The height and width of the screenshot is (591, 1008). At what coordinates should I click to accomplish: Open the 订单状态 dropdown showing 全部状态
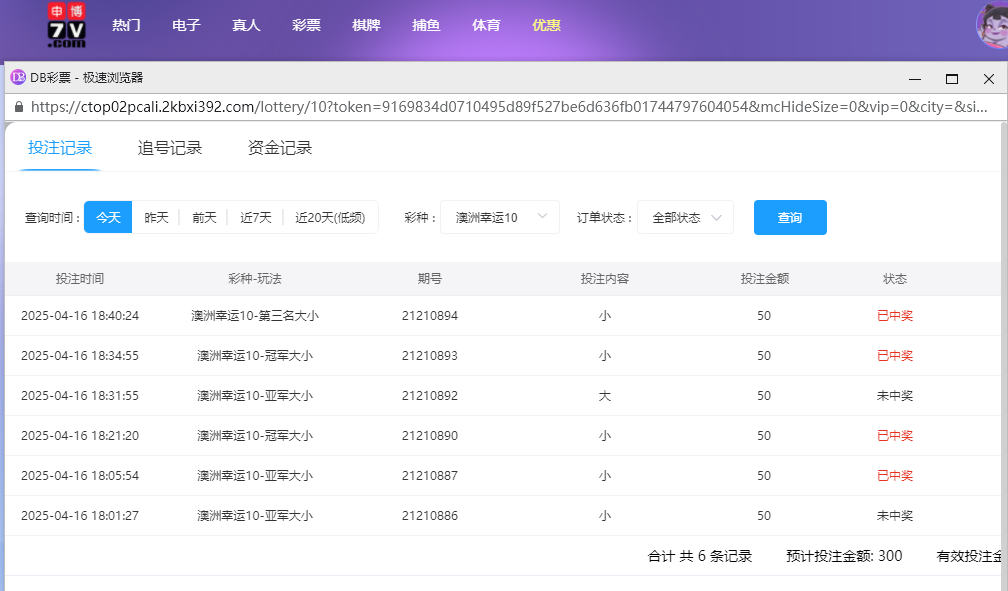(686, 217)
